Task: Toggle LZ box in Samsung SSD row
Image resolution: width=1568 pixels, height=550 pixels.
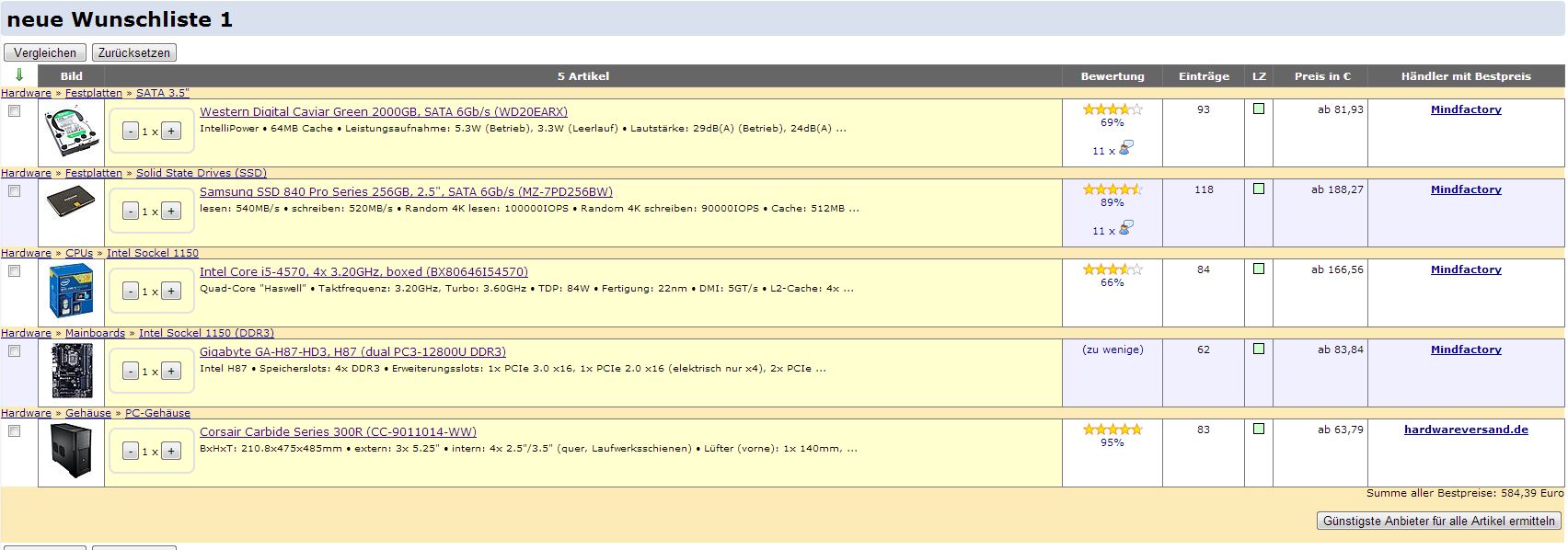Action: (1259, 189)
